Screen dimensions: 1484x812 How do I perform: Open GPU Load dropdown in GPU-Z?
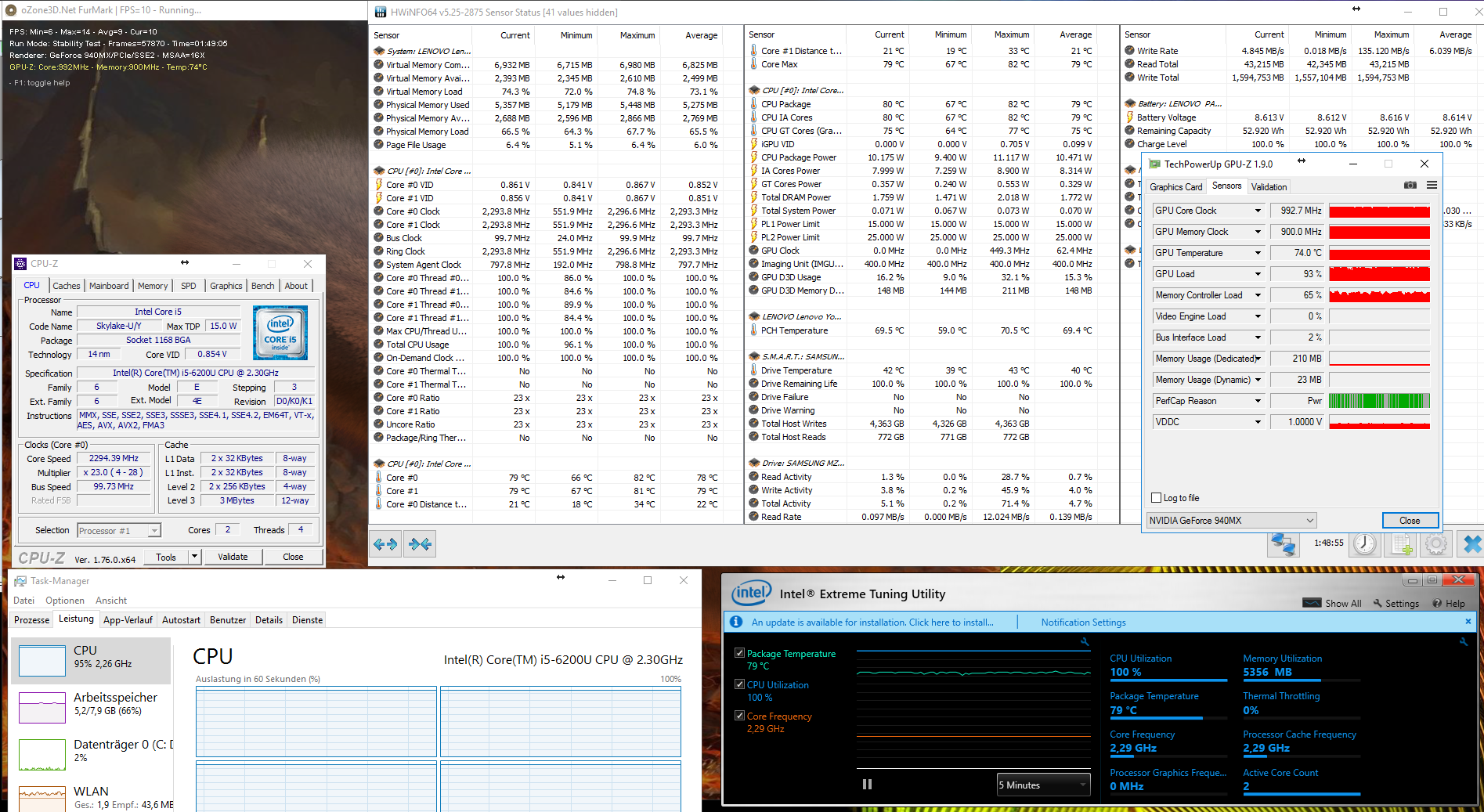[x=1258, y=274]
